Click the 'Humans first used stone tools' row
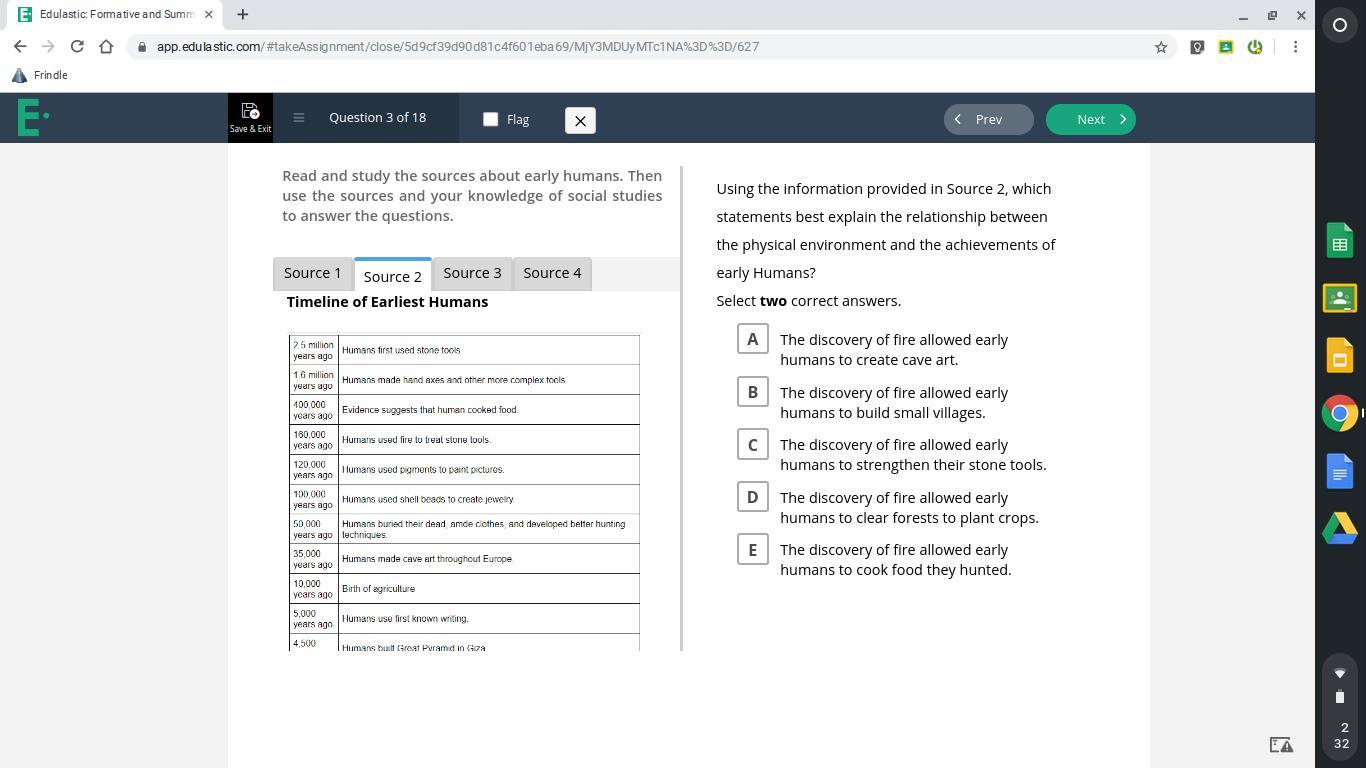1366x768 pixels. 464,350
